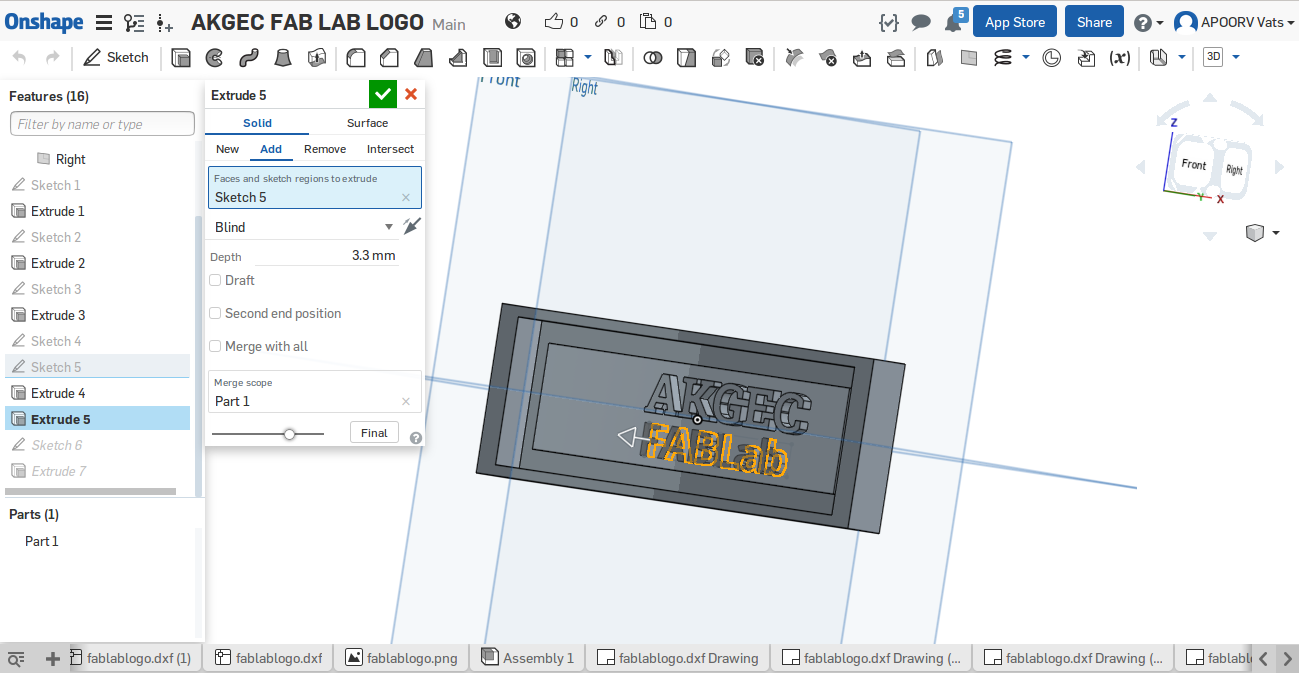
Task: Enable the Draft checkbox in Extrude dialog
Action: (215, 280)
